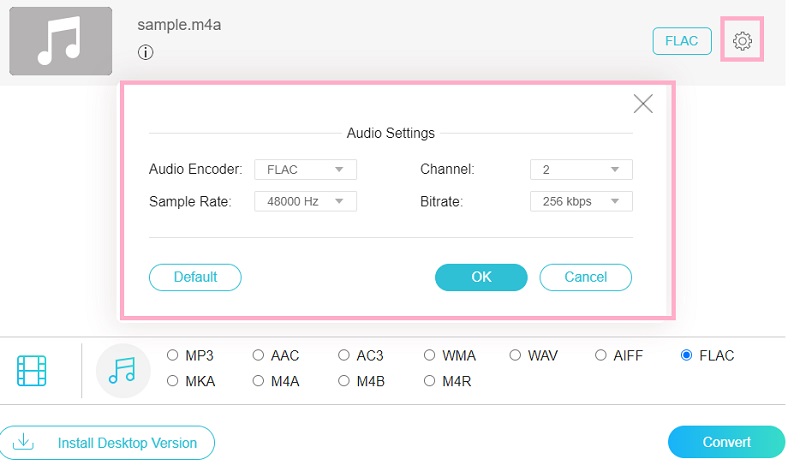
Task: Switch to the video format film icon
Action: tap(32, 371)
